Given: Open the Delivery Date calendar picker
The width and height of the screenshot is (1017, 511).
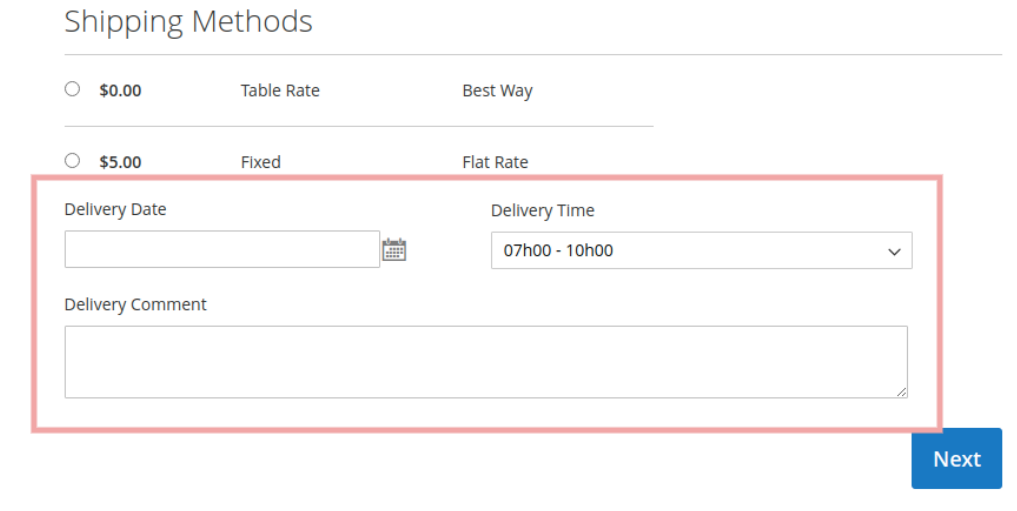Looking at the screenshot, I should (x=394, y=250).
